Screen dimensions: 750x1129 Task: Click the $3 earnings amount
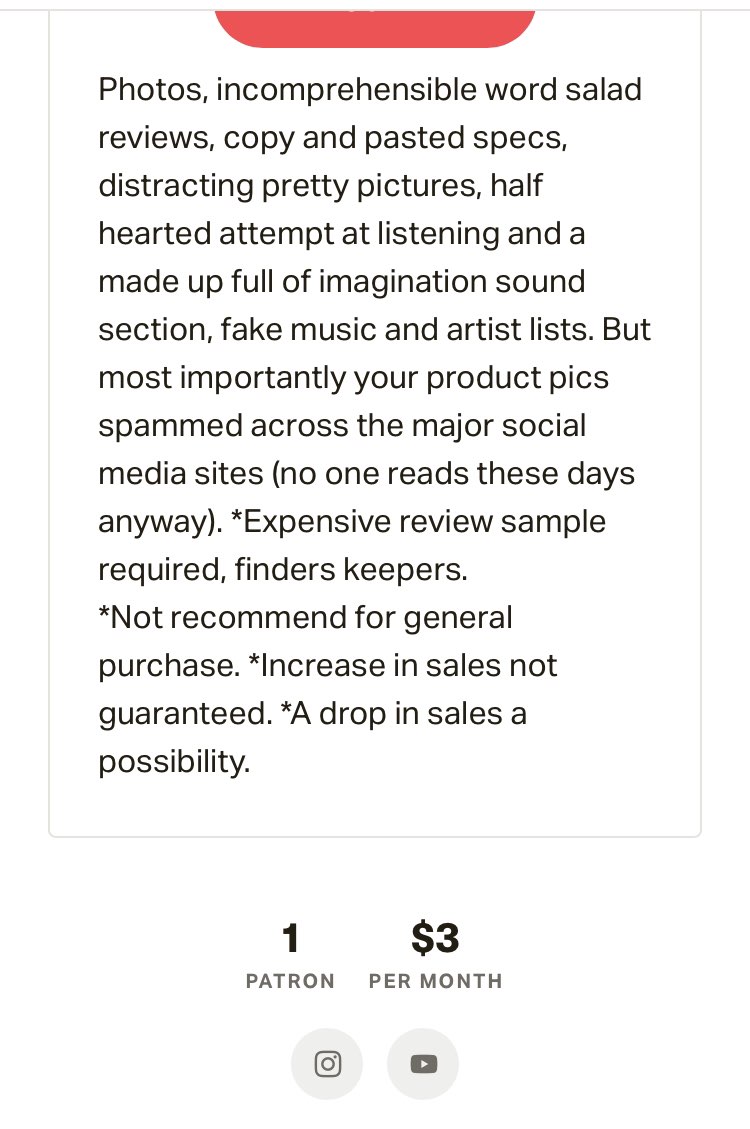click(435, 938)
